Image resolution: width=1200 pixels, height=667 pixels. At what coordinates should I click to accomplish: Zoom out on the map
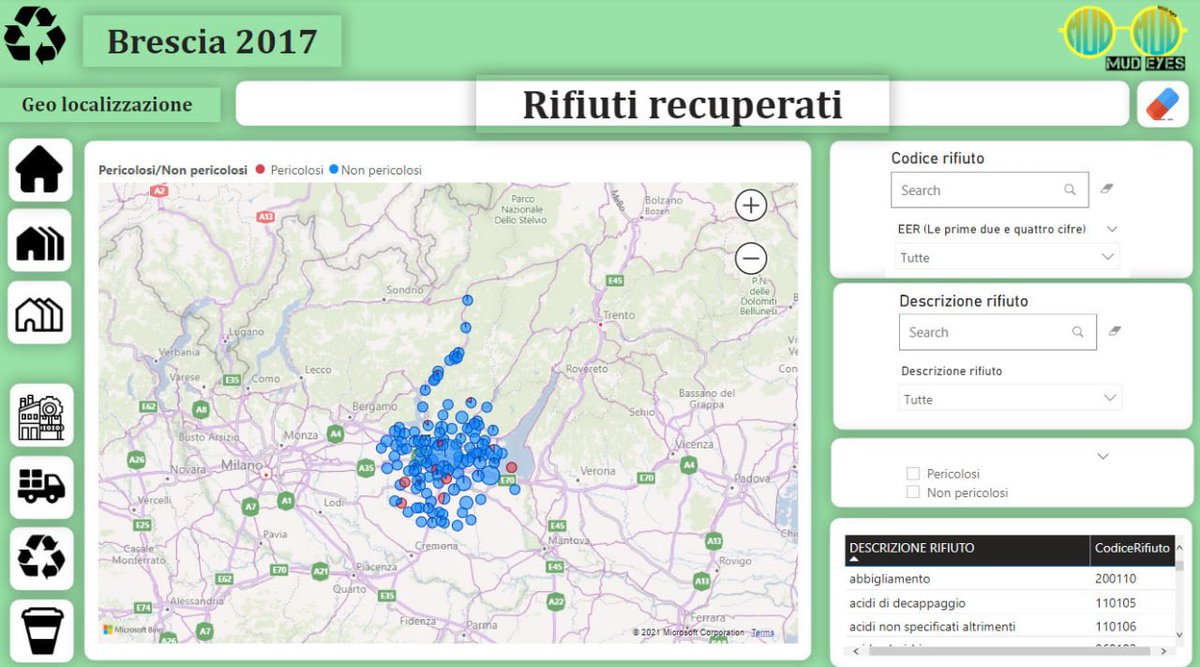(751, 259)
